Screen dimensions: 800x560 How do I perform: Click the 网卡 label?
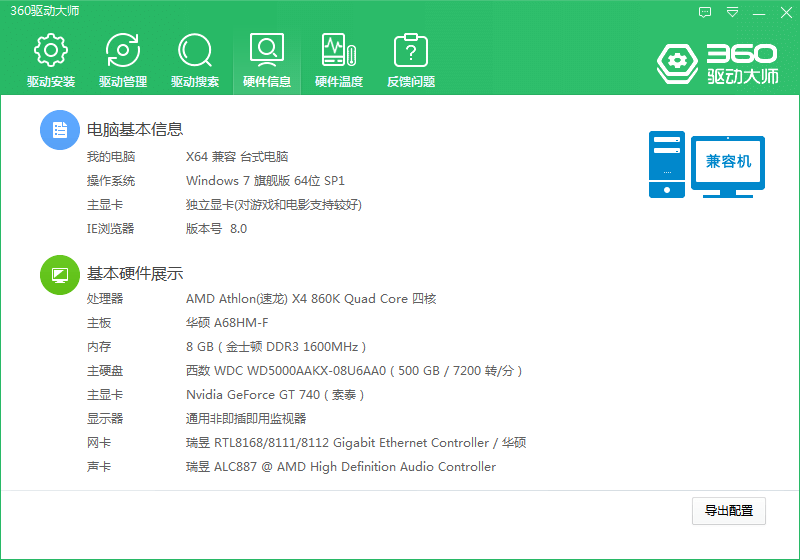tap(99, 443)
